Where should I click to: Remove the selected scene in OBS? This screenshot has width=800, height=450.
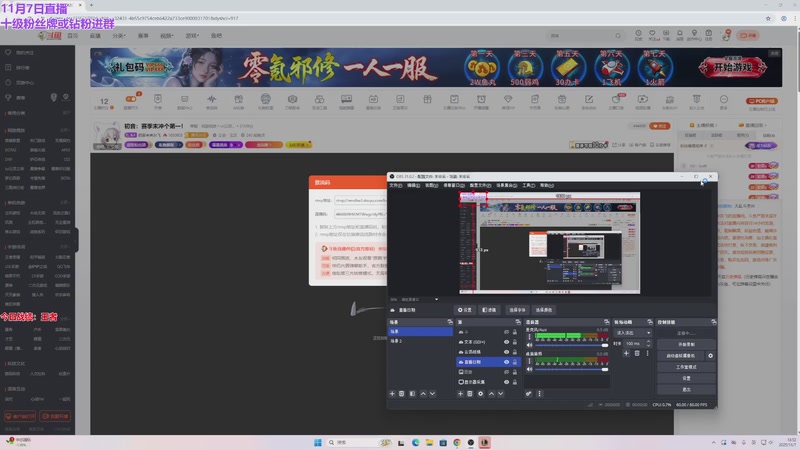tap(402, 394)
